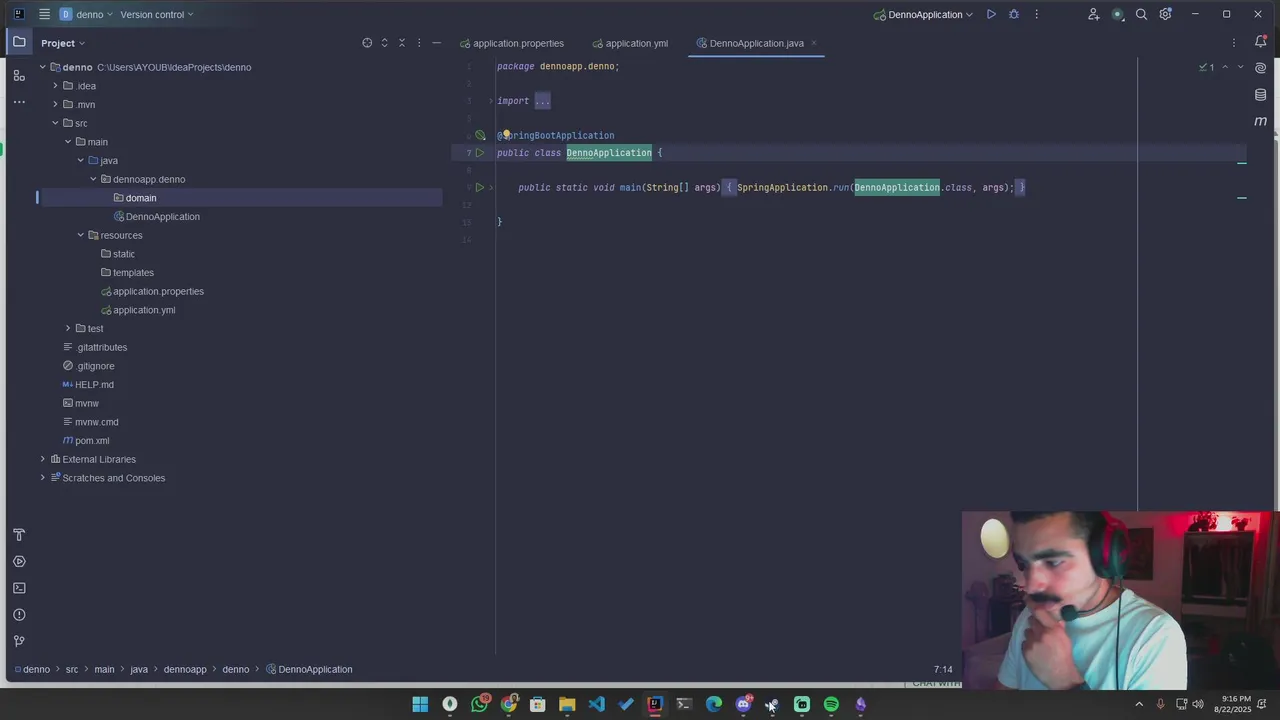Expand the .idea folder
Image resolution: width=1280 pixels, height=720 pixels.
coord(56,86)
